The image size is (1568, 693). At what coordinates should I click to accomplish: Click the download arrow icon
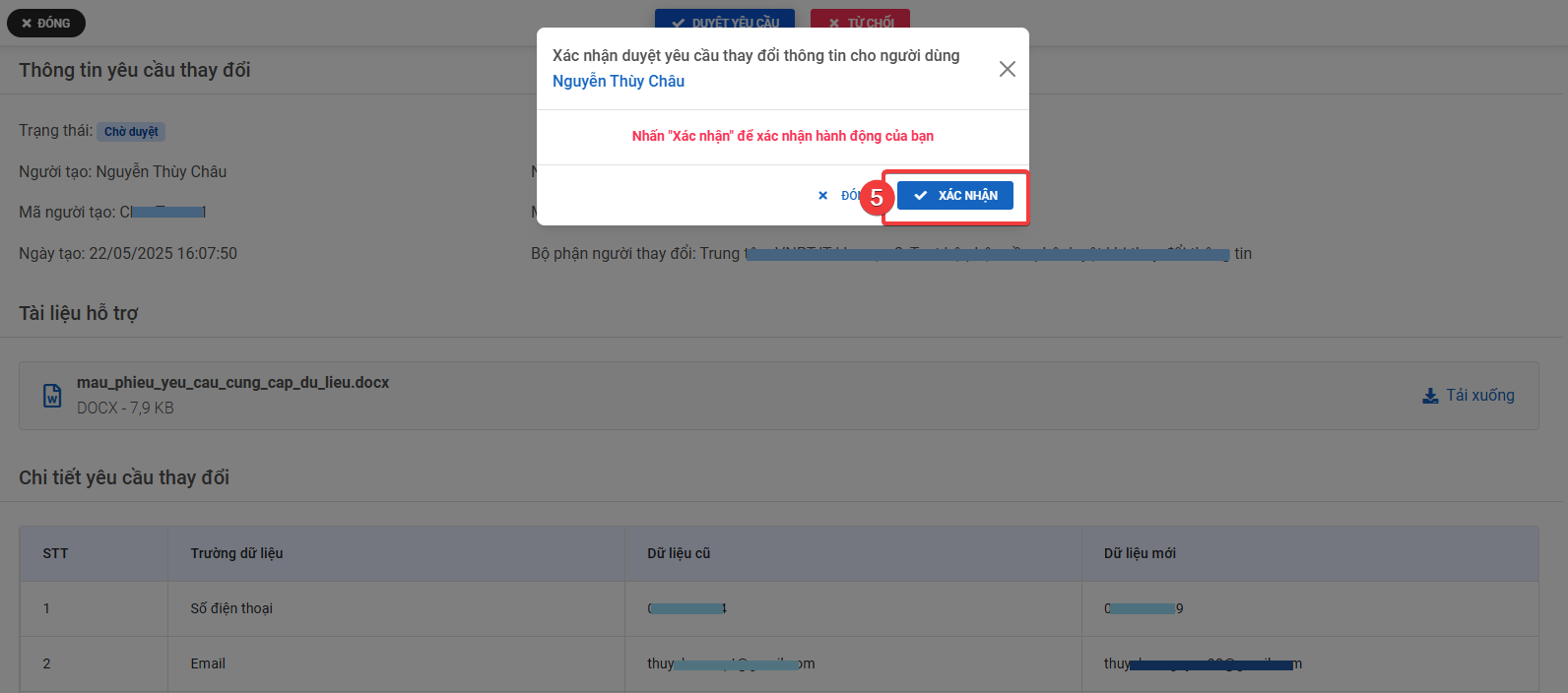(x=1430, y=396)
